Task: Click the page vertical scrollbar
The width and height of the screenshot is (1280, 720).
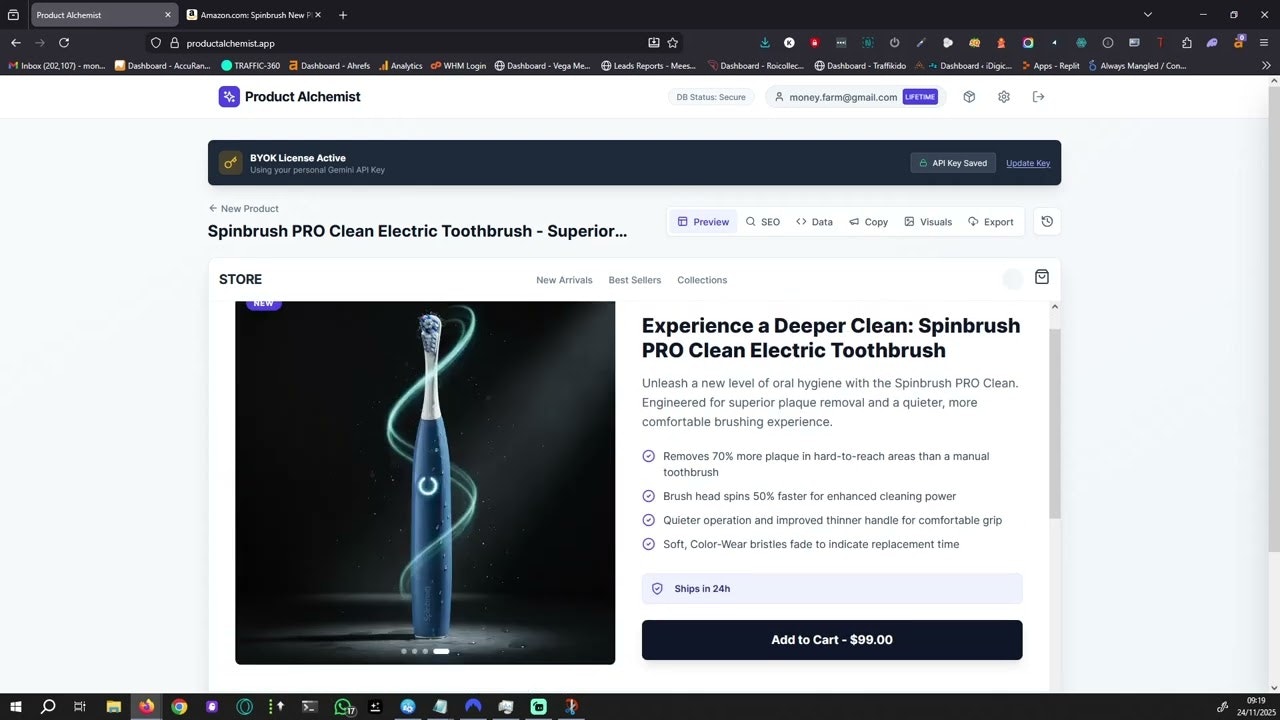Action: coord(1273,320)
